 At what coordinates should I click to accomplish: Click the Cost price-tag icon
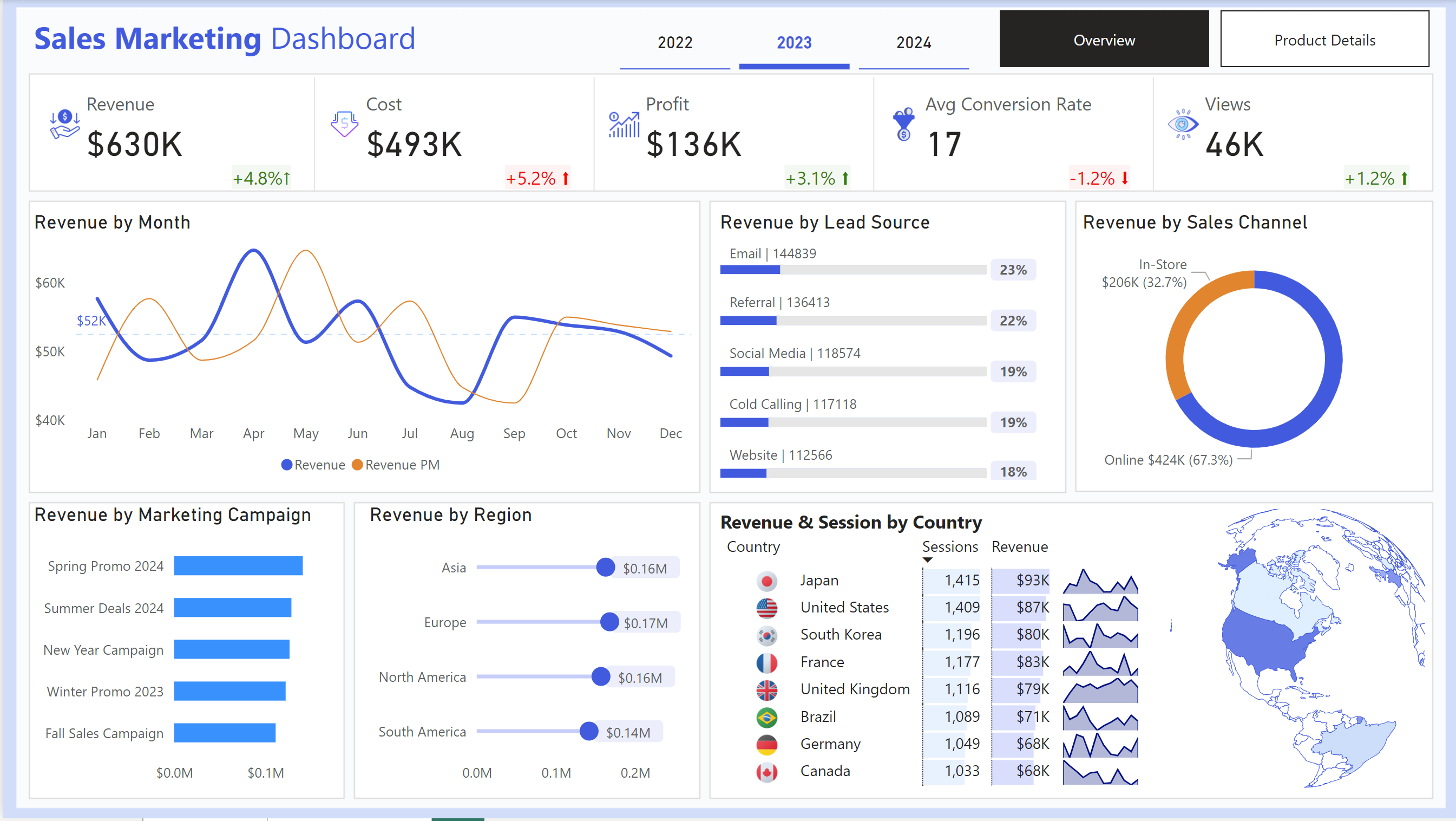(x=344, y=125)
